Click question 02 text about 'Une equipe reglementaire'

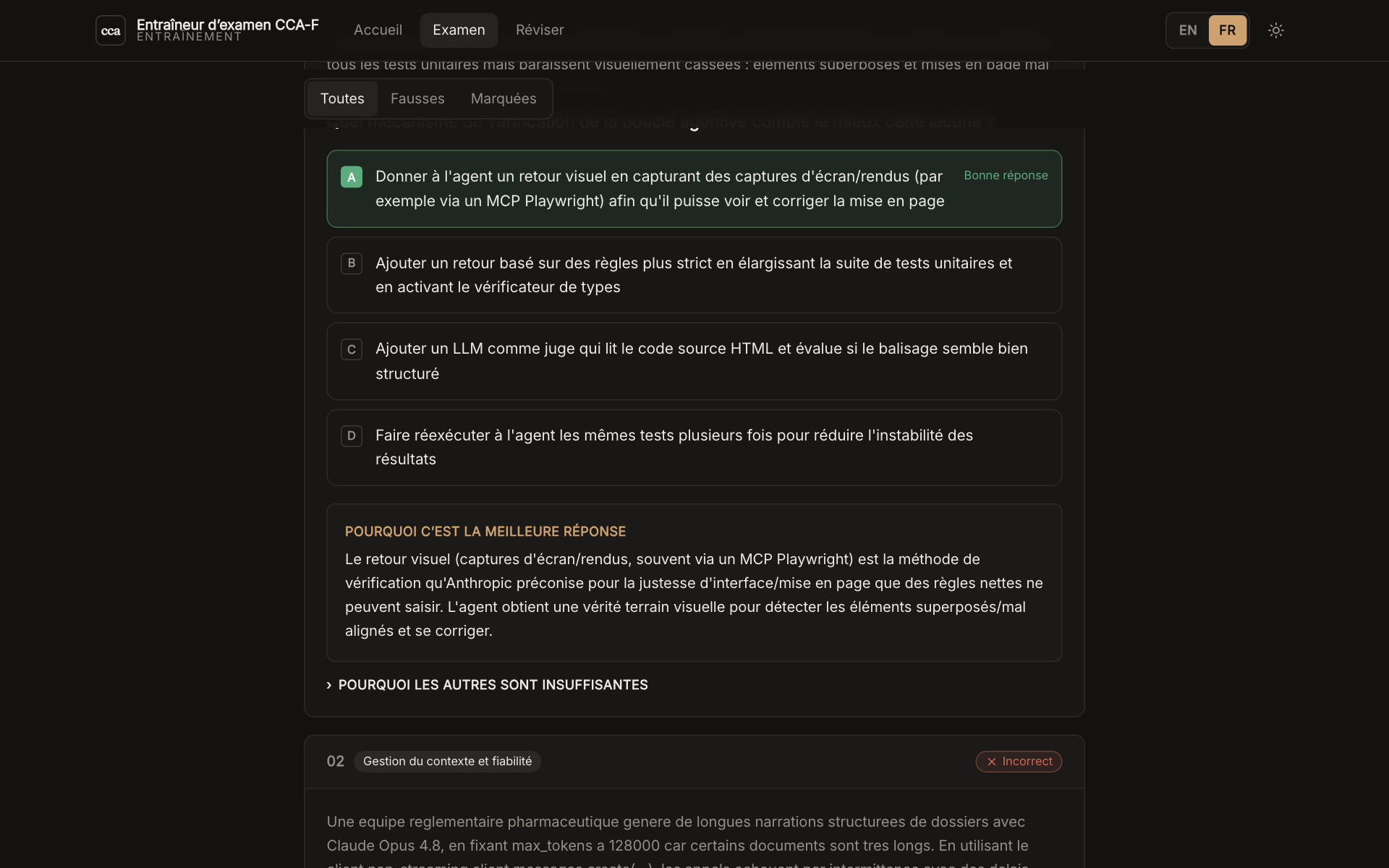pos(678,843)
